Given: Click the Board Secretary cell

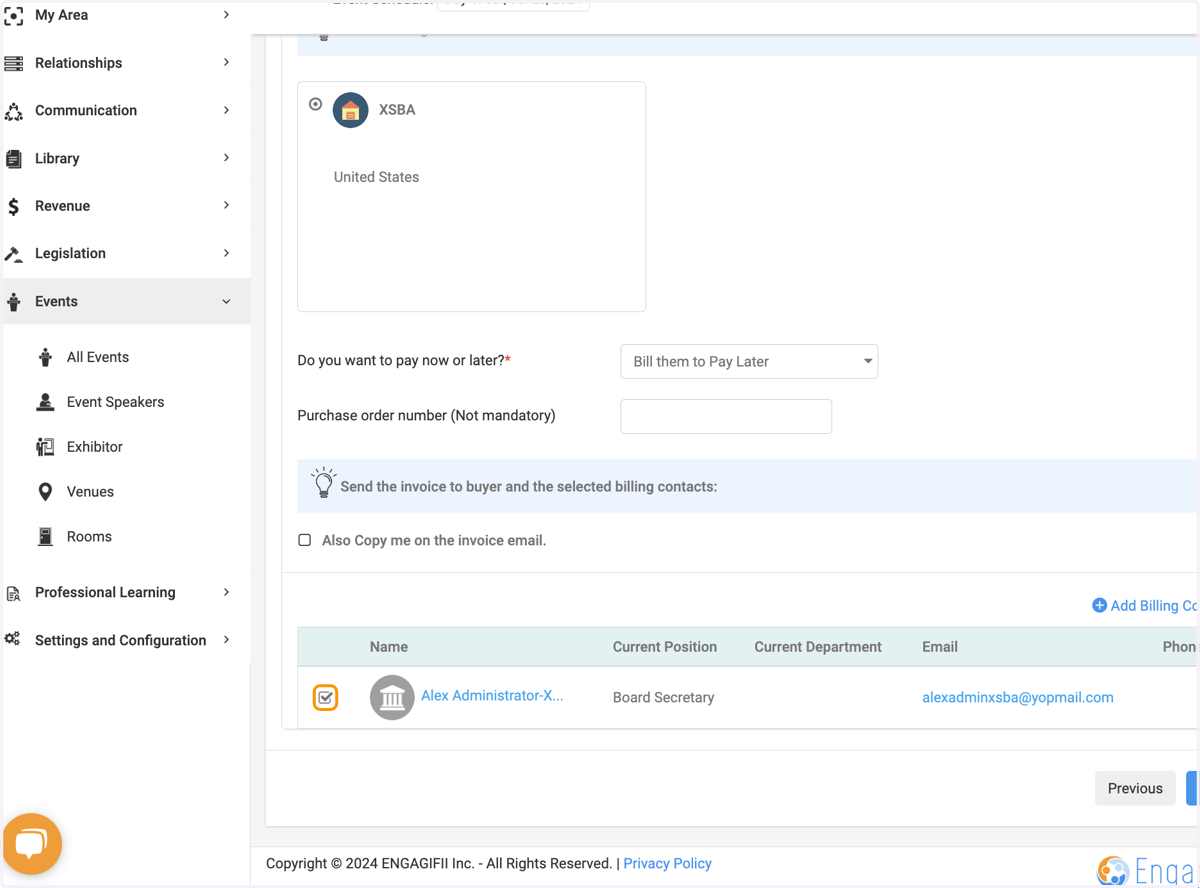Looking at the screenshot, I should (664, 698).
